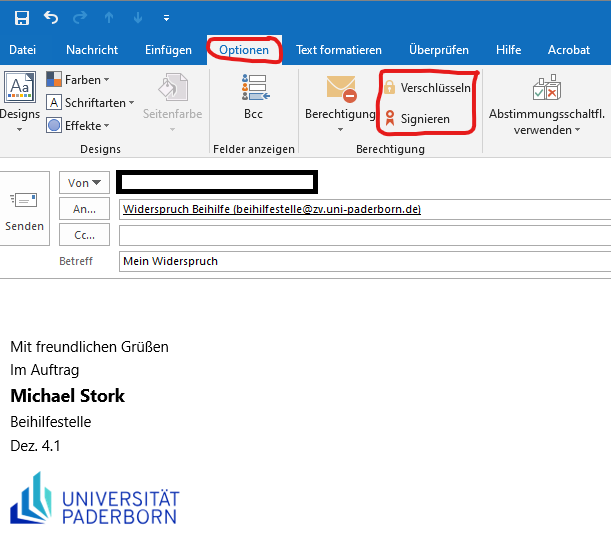611x540 pixels.
Task: Click the Cc... button
Action: tap(85, 235)
